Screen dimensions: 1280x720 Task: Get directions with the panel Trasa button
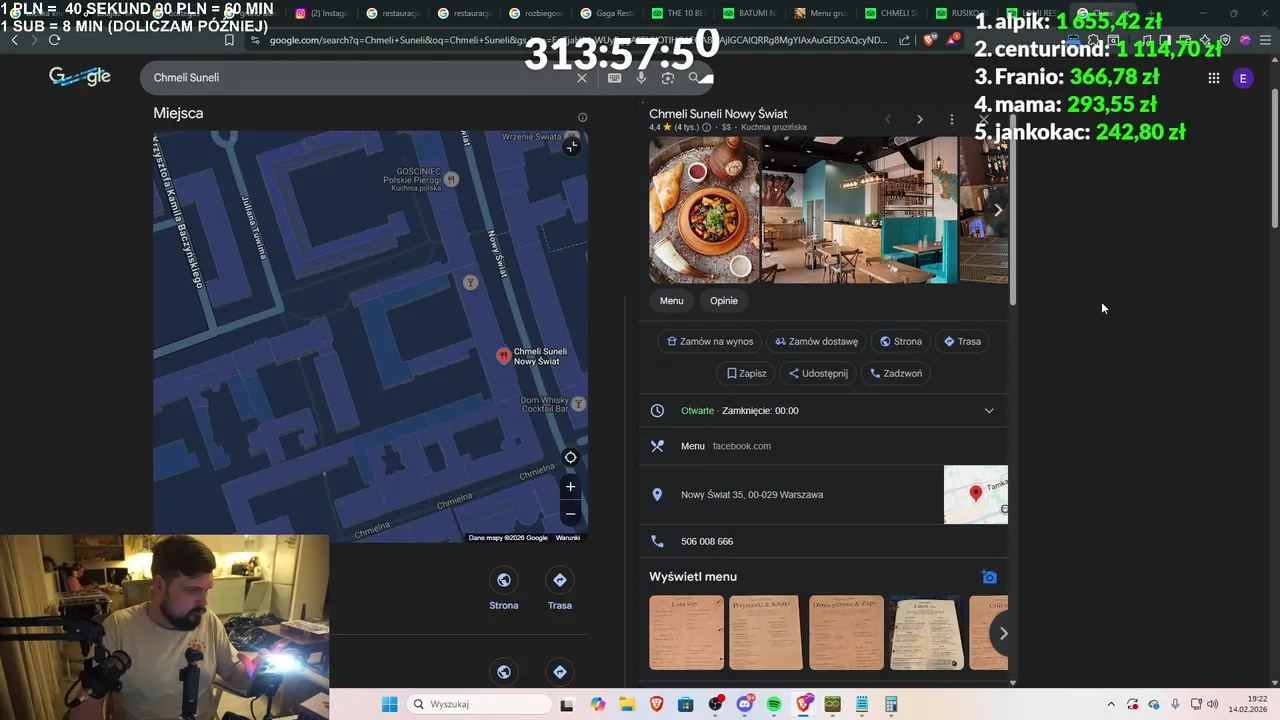[x=963, y=341]
